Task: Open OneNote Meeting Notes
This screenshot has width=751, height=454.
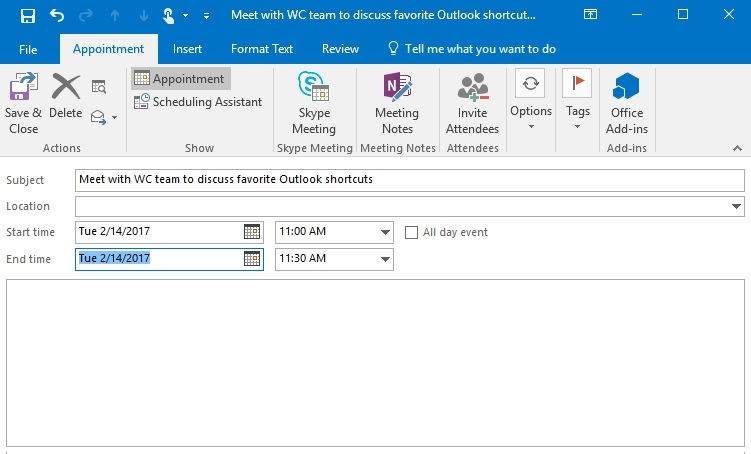Action: click(397, 103)
